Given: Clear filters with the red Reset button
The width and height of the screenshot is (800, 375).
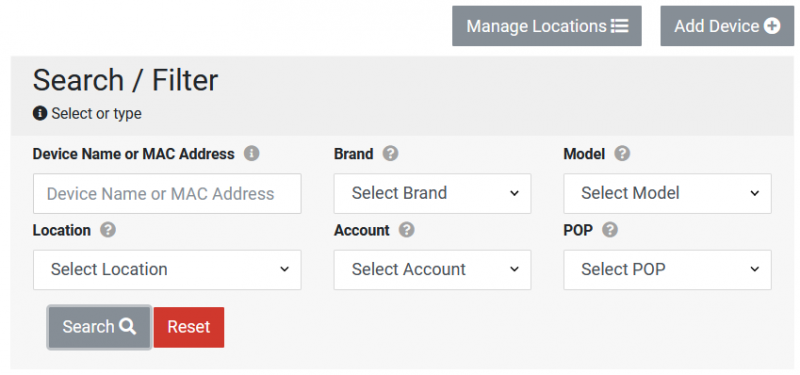Looking at the screenshot, I should coord(189,327).
